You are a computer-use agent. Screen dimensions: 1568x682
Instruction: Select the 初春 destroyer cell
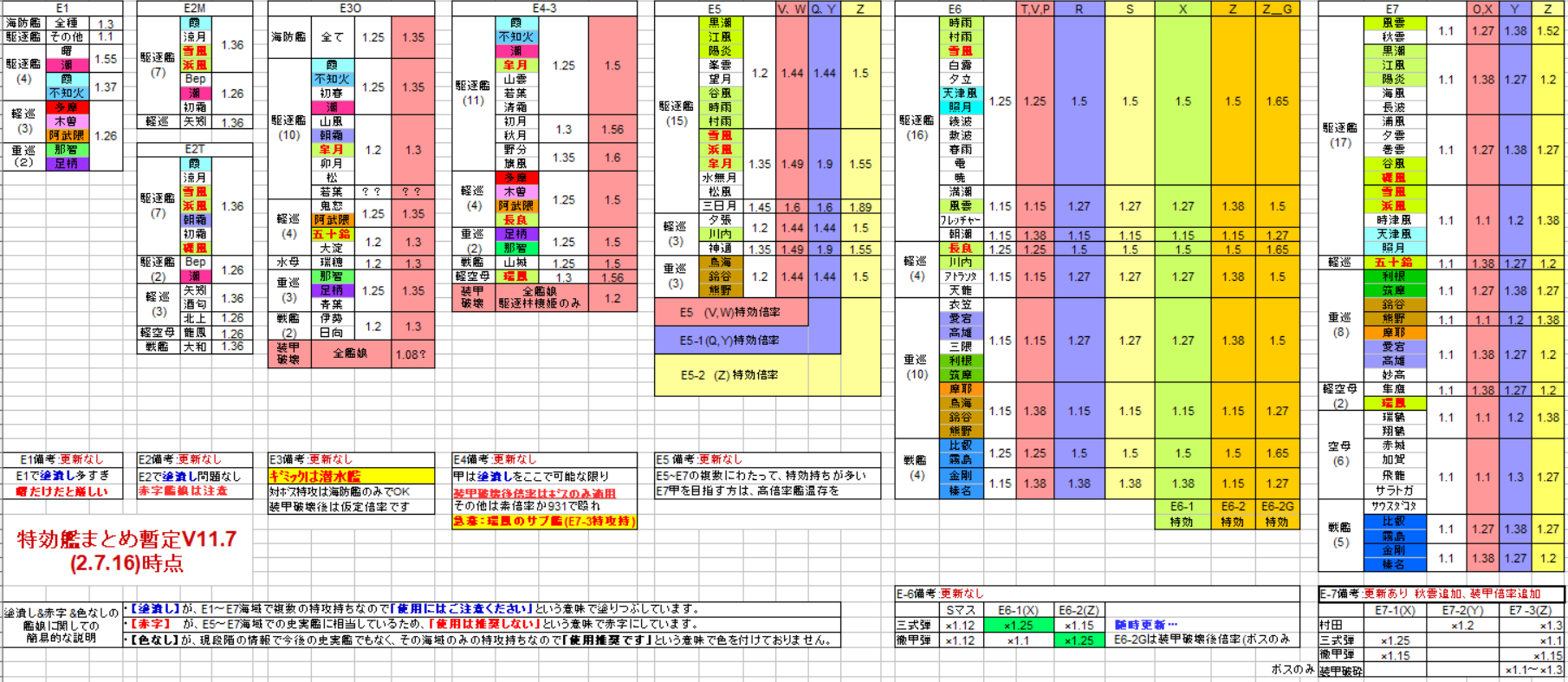pos(332,94)
